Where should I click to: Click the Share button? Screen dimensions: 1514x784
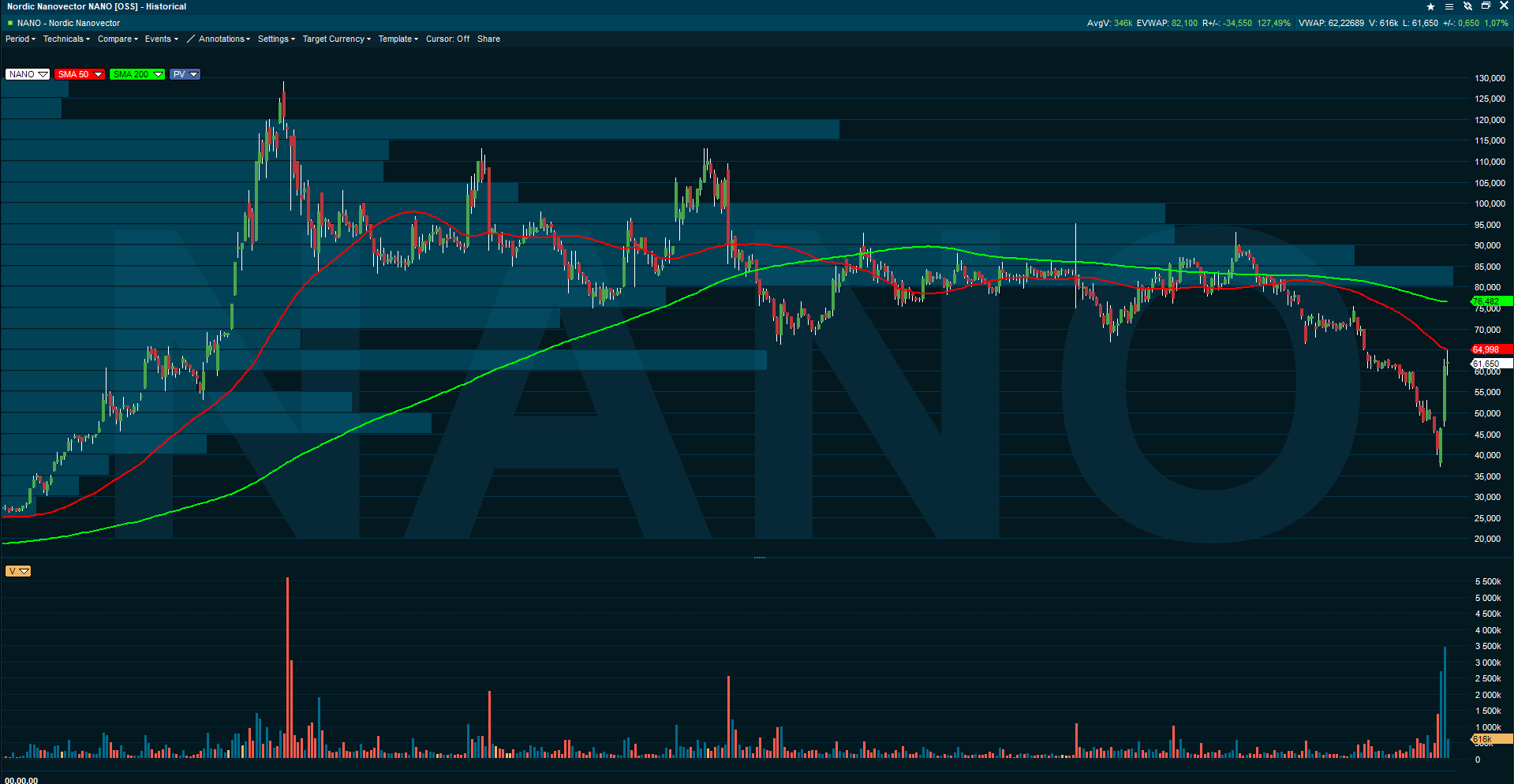click(x=488, y=39)
